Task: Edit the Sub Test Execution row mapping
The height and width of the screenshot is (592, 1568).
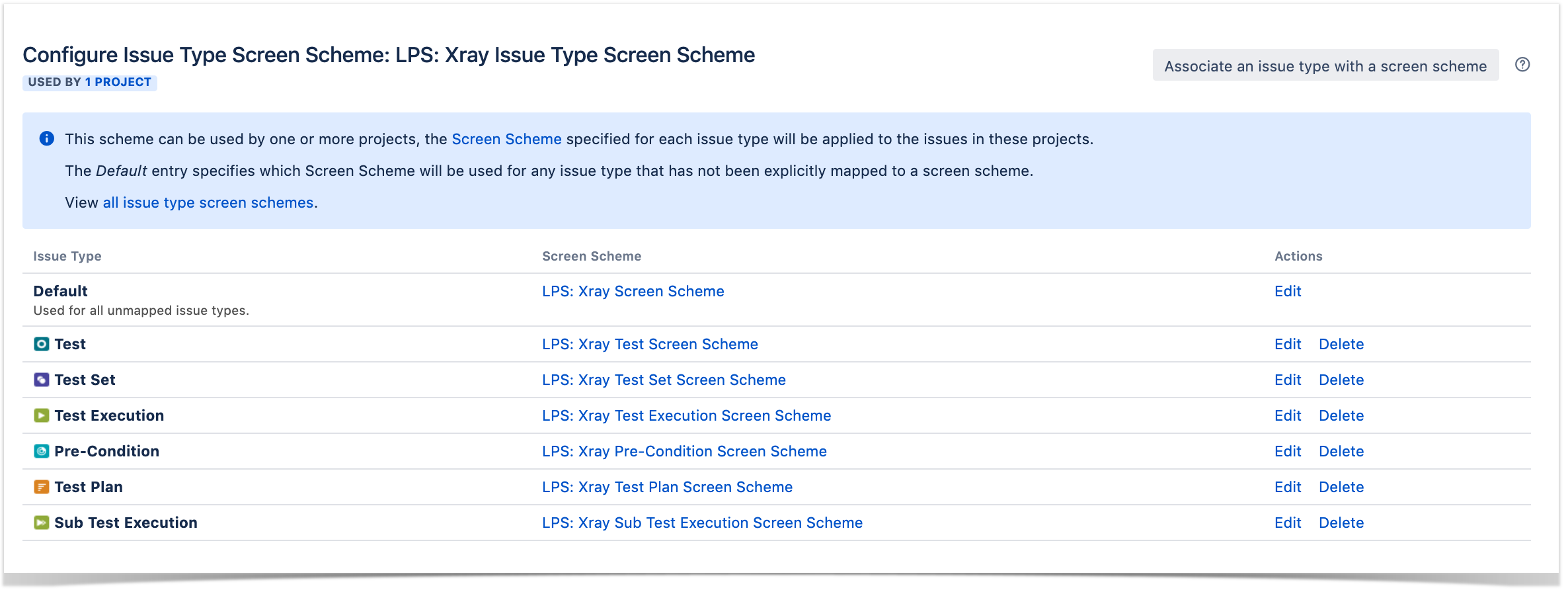Action: pyautogui.click(x=1288, y=523)
